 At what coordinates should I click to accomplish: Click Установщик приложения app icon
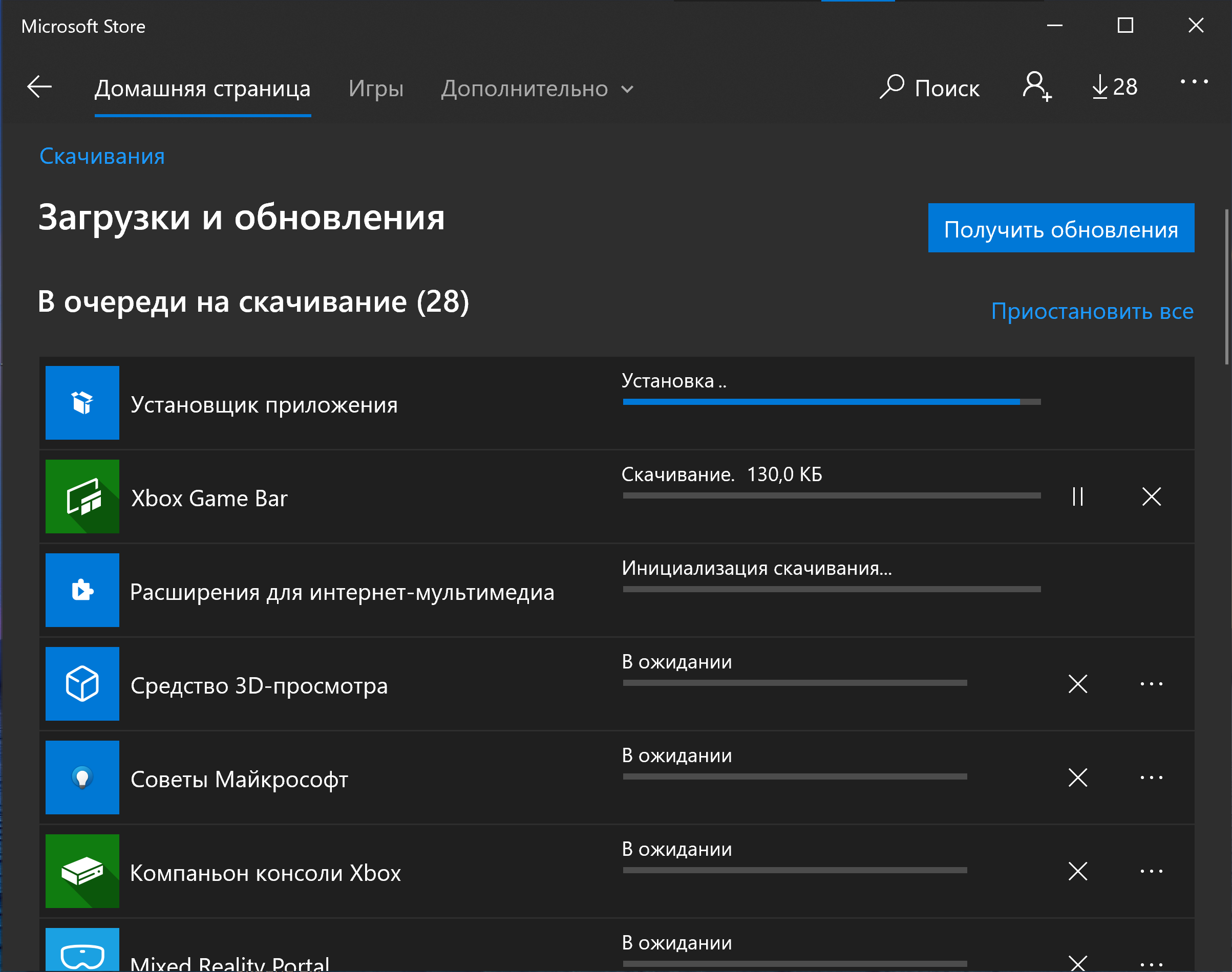(x=82, y=403)
